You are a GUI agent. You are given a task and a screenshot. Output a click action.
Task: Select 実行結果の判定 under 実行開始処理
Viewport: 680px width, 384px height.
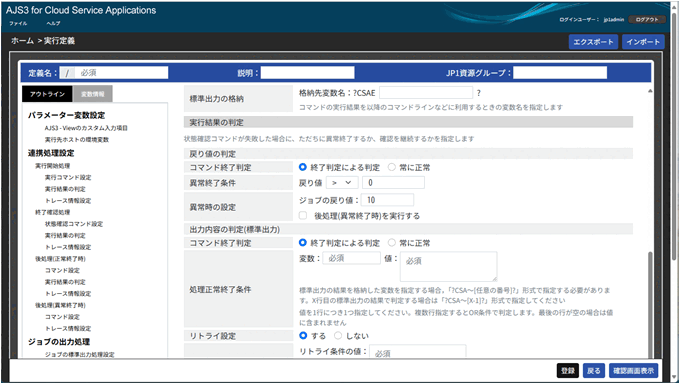(x=65, y=189)
